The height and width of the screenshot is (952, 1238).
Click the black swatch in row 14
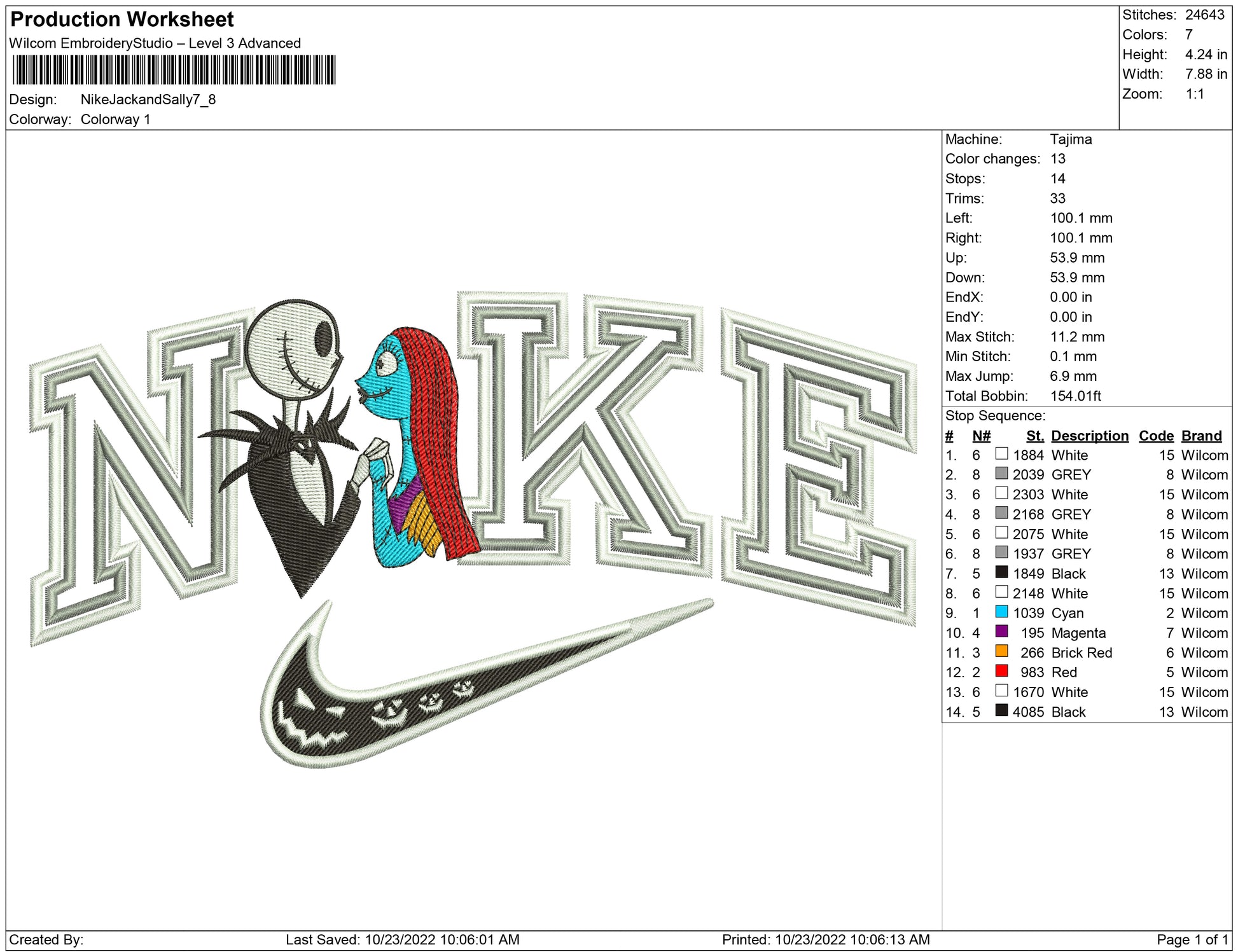coord(1001,710)
